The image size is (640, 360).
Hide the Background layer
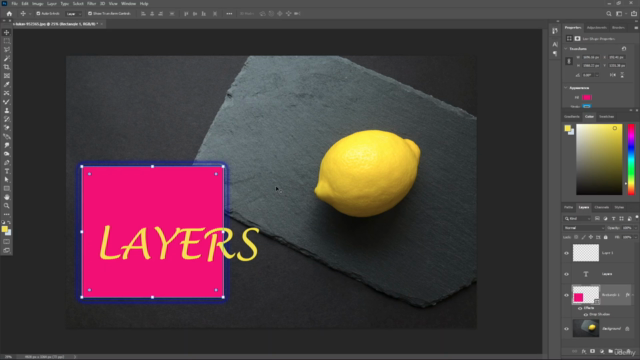coord(567,329)
